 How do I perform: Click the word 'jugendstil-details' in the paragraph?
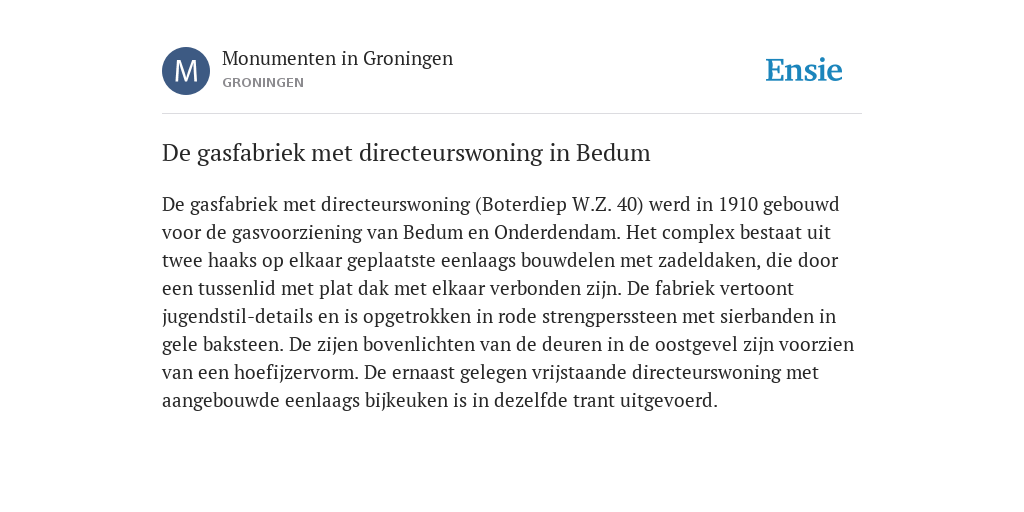tap(237, 317)
